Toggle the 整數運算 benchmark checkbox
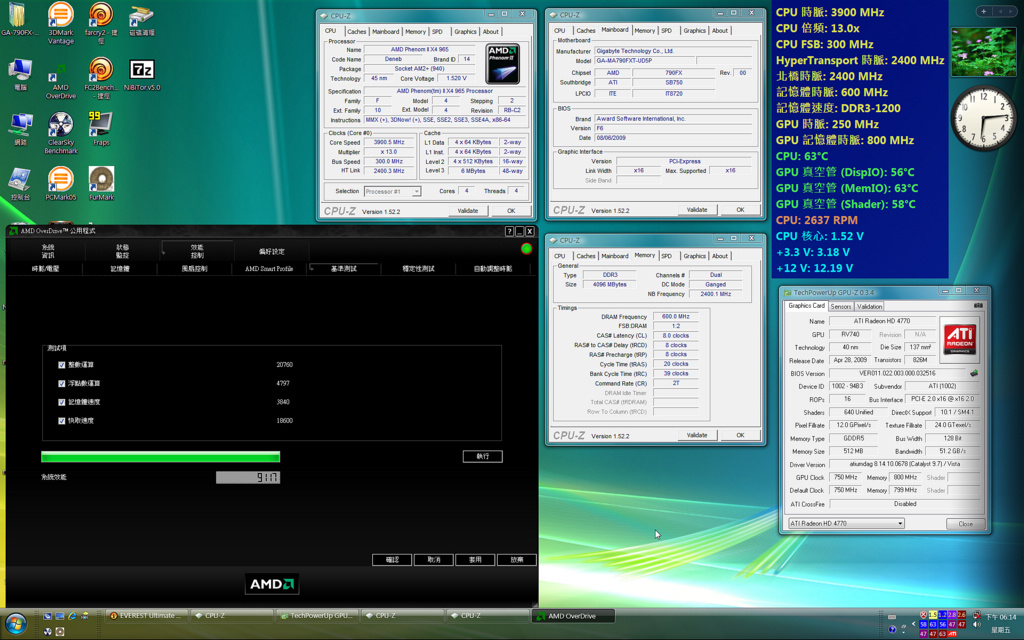 click(x=61, y=365)
